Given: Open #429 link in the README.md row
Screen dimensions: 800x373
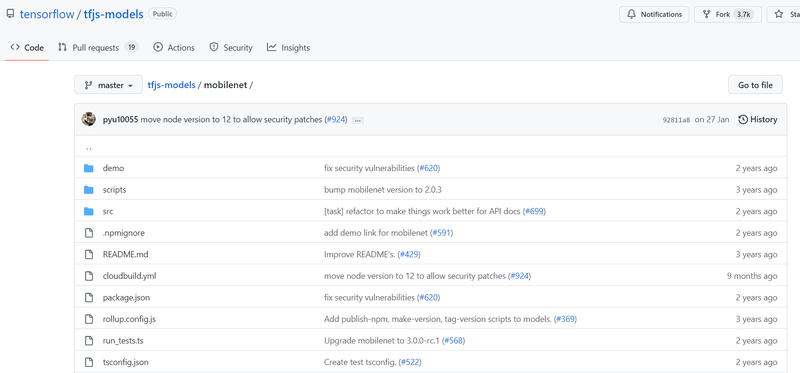Looking at the screenshot, I should tap(409, 254).
